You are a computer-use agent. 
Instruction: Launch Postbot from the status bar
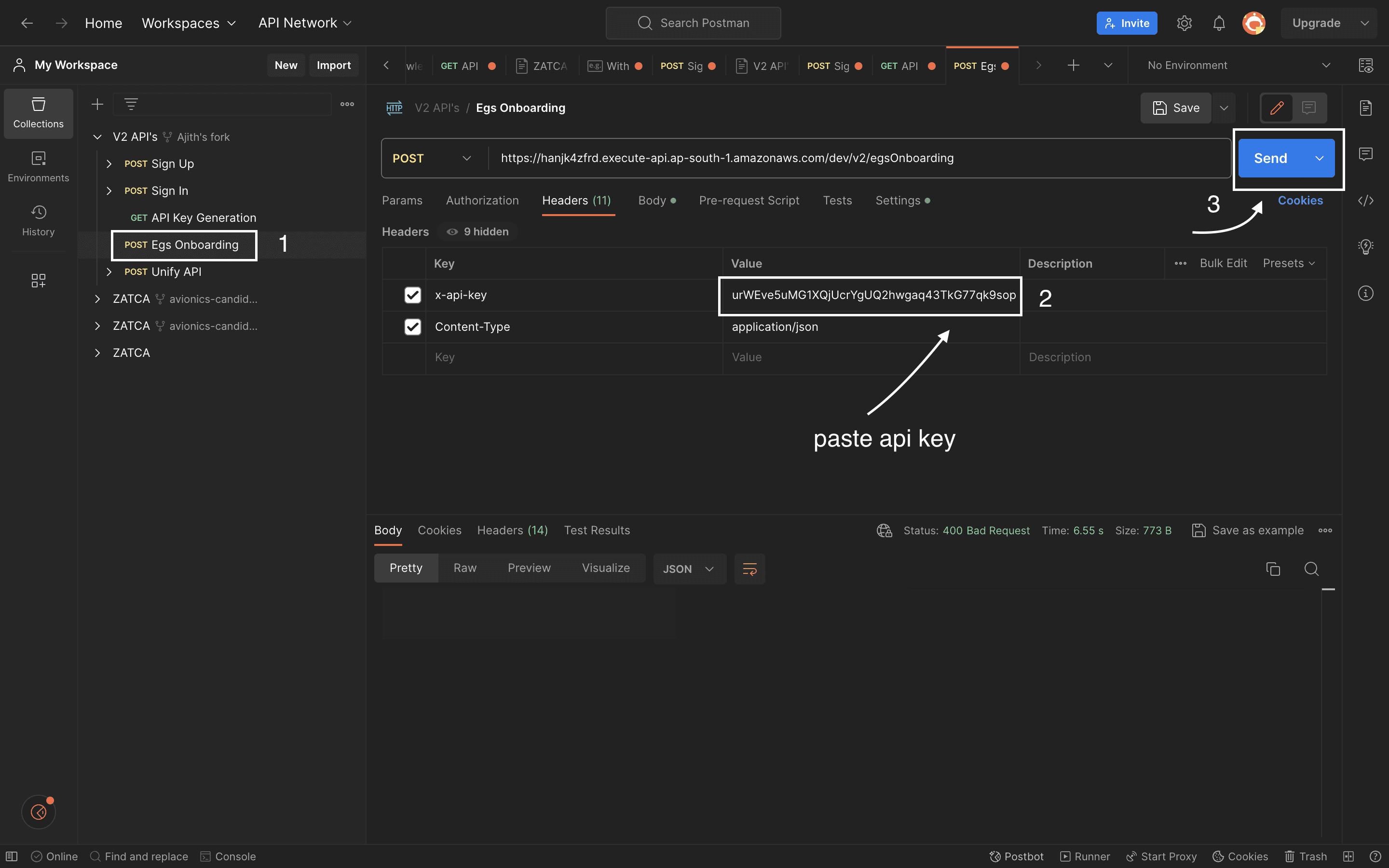click(x=1017, y=856)
